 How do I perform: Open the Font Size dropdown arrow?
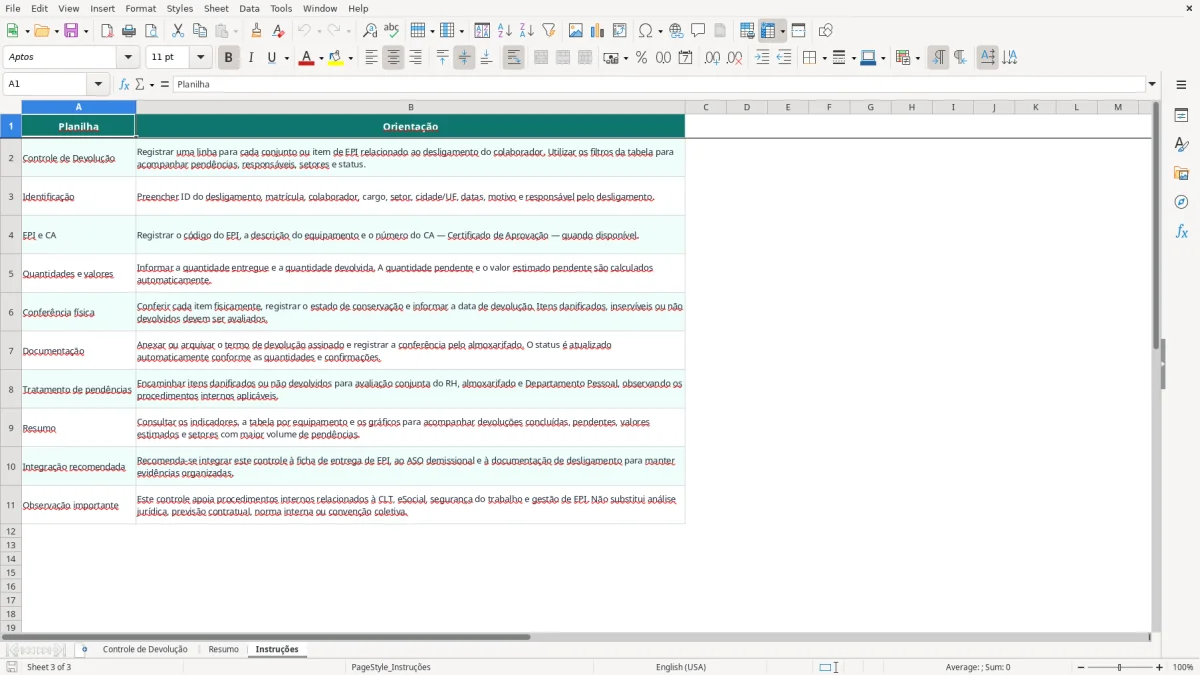(x=200, y=58)
